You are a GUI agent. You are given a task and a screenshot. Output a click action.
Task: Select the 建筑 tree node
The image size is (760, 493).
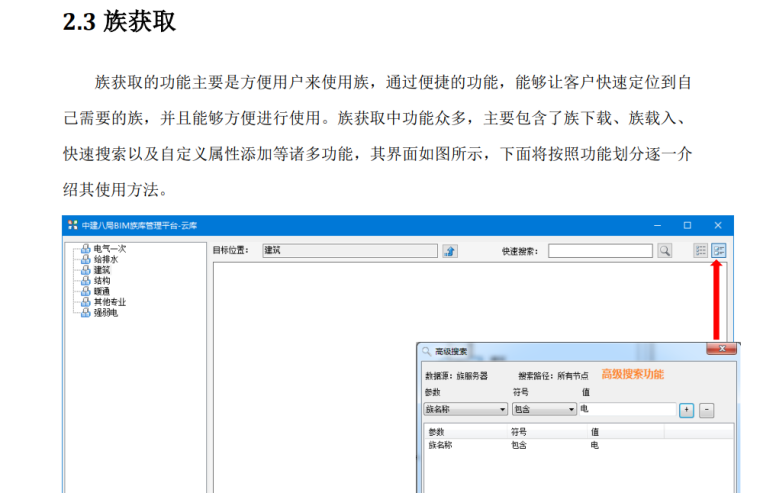tap(101, 270)
